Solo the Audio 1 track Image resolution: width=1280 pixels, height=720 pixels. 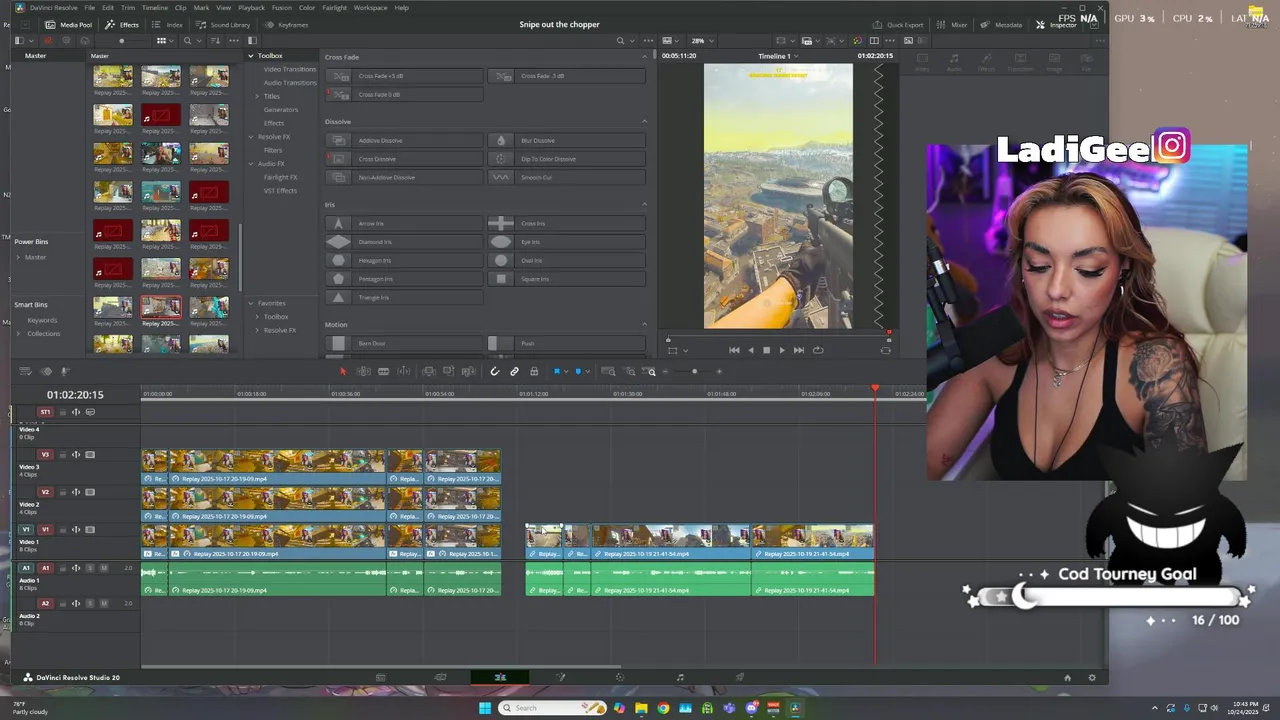tap(90, 568)
